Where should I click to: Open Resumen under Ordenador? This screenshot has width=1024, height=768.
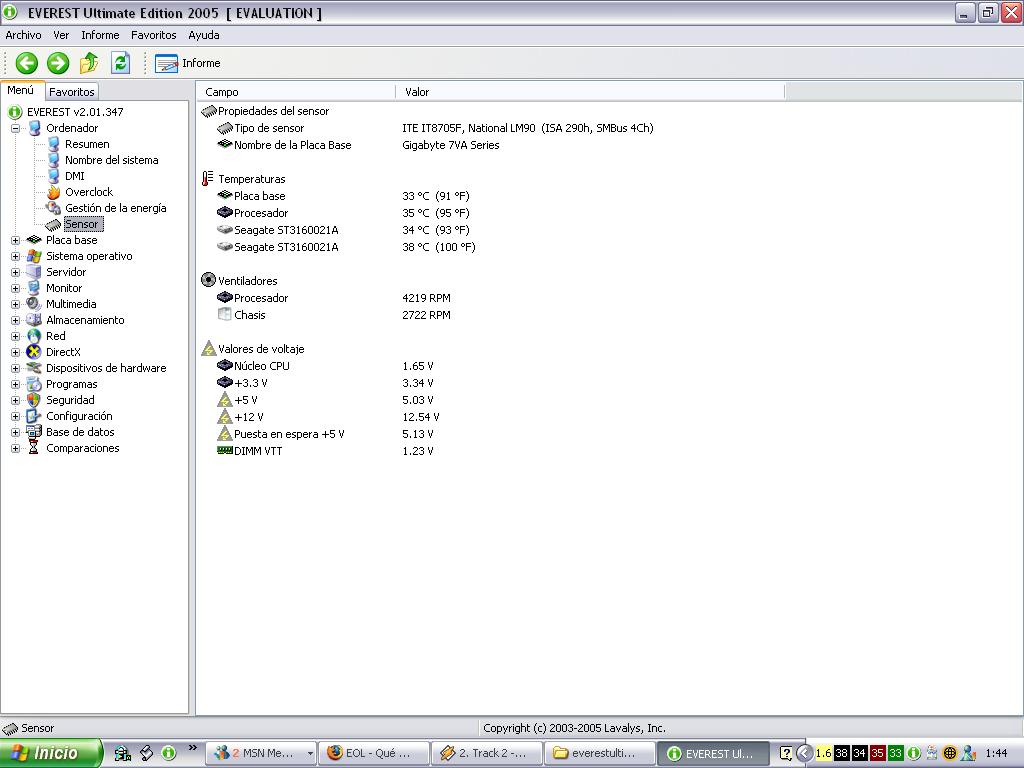point(87,144)
